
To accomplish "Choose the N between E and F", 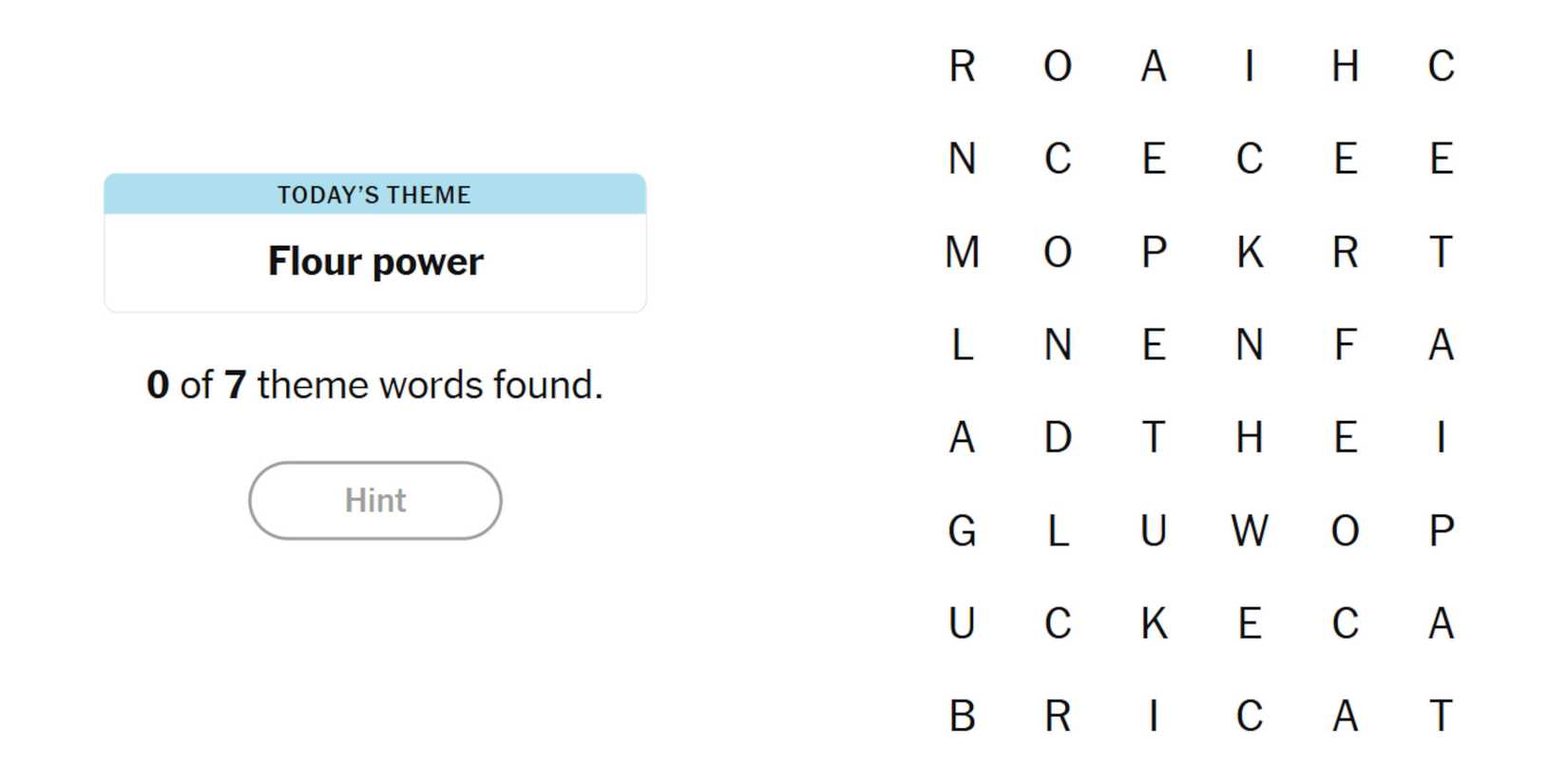I will point(1249,345).
